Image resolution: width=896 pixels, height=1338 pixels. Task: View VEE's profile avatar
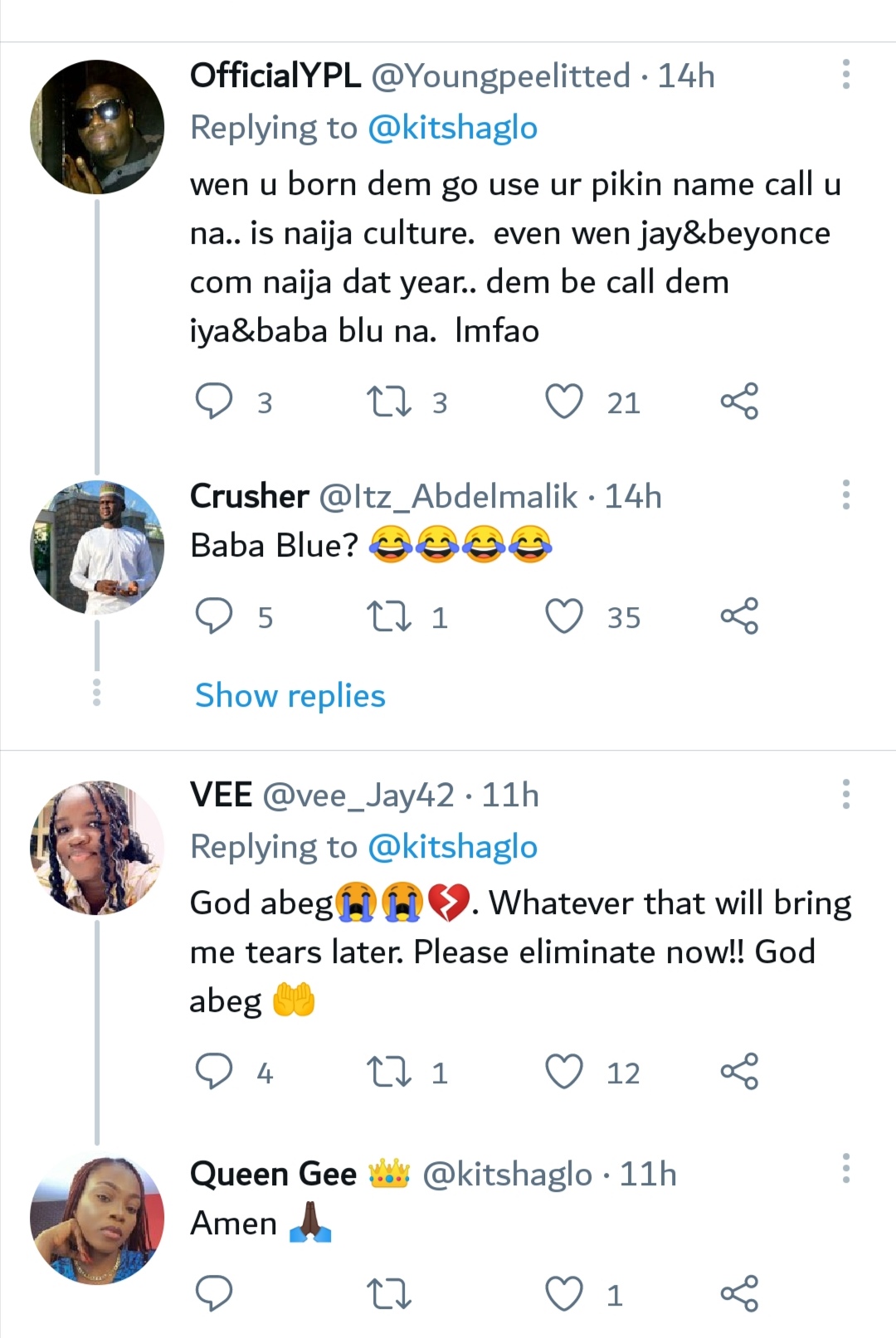tap(97, 847)
